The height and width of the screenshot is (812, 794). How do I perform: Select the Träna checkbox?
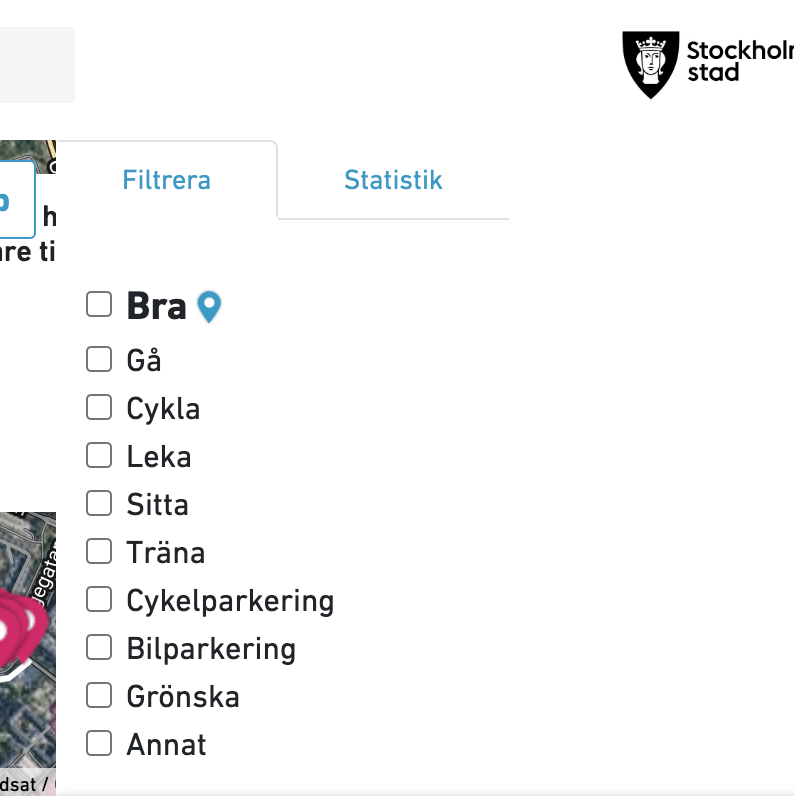click(x=99, y=551)
